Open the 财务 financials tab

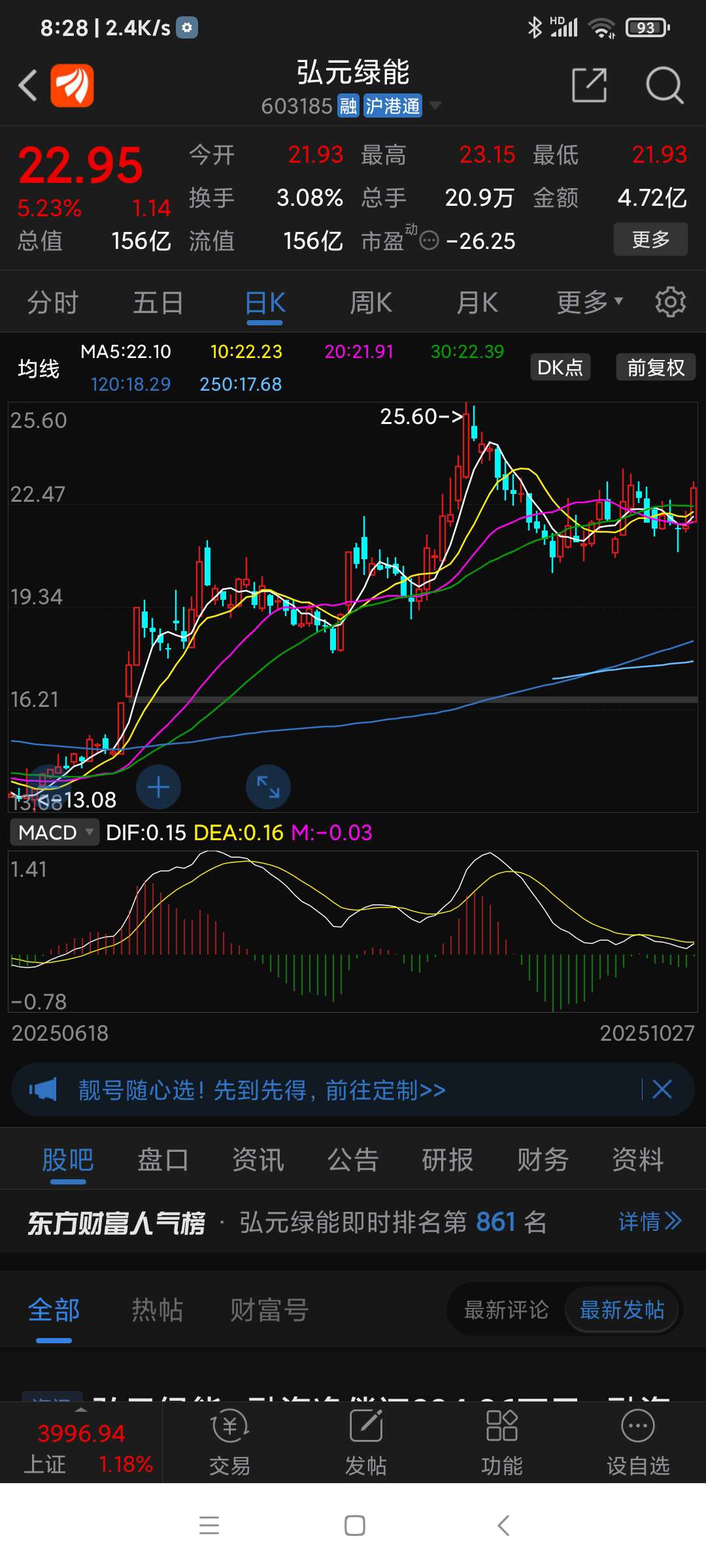pyautogui.click(x=543, y=1160)
